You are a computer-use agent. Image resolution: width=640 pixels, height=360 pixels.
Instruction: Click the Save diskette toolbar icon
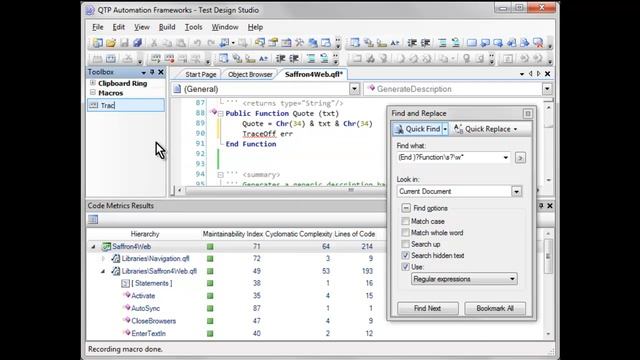[124, 43]
